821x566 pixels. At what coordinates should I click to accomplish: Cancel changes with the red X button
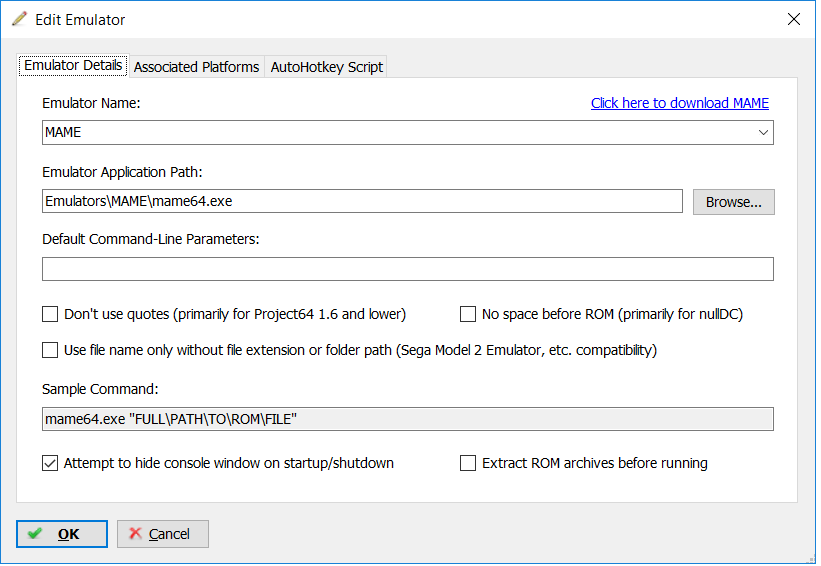tap(163, 534)
